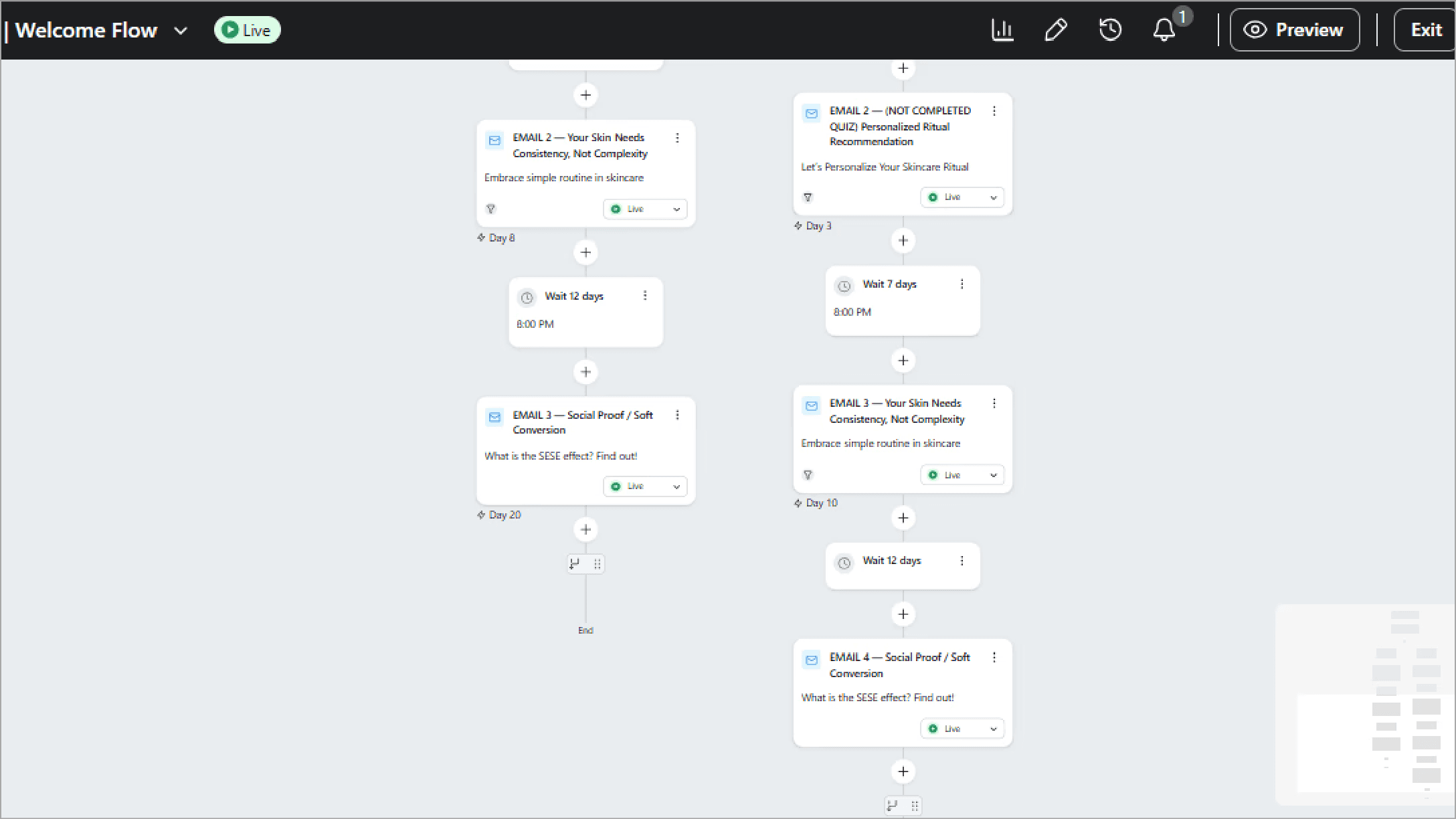
Task: Click the Preview button
Action: (x=1295, y=30)
